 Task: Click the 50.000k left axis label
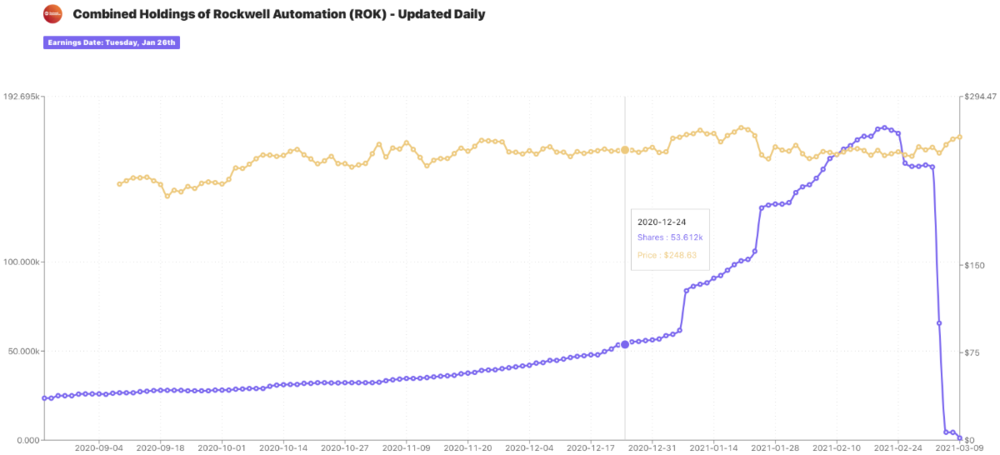(x=24, y=351)
